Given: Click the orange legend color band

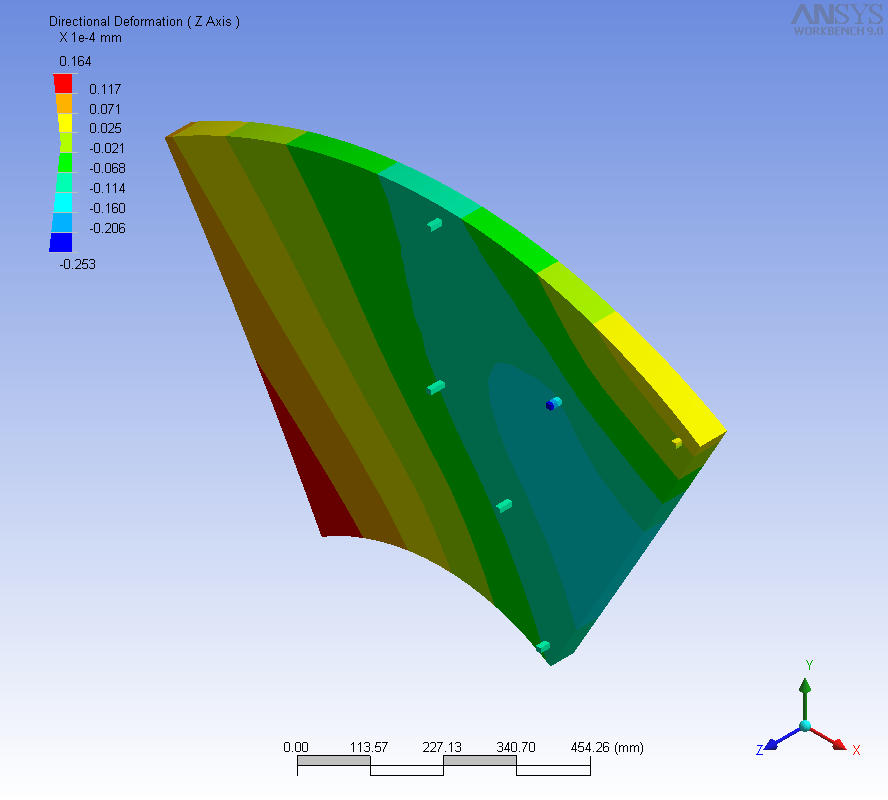Looking at the screenshot, I should [x=64, y=103].
